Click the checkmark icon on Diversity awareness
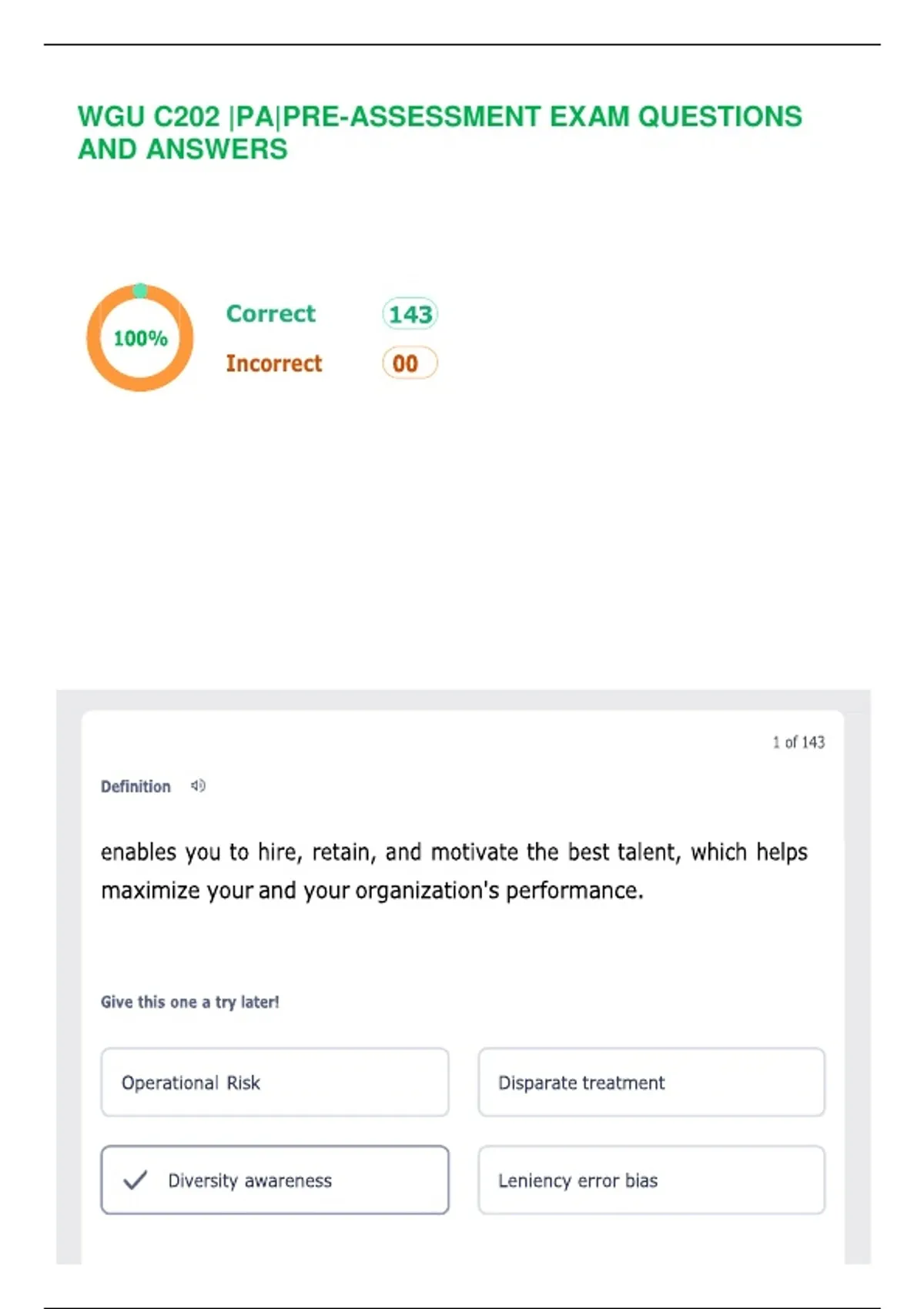 click(x=136, y=1180)
